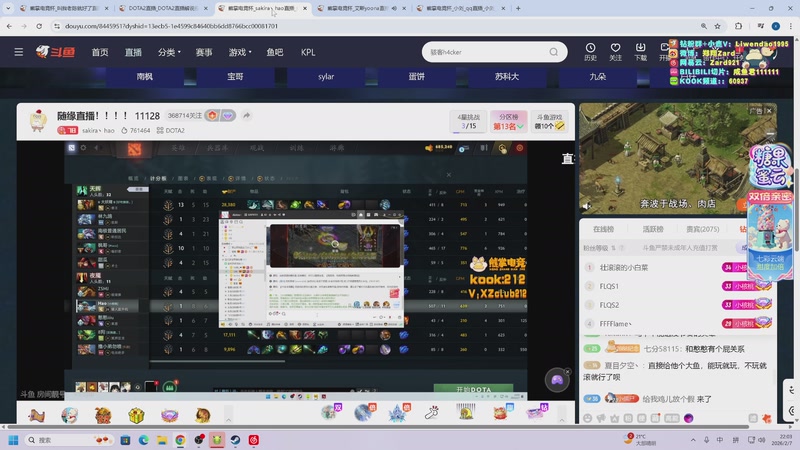
Task: Switch to 活跃榜 tab
Action: pos(653,229)
